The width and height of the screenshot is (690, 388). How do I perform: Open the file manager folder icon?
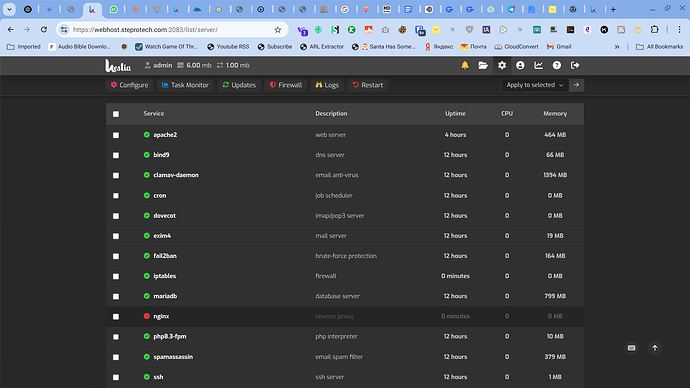click(x=483, y=66)
